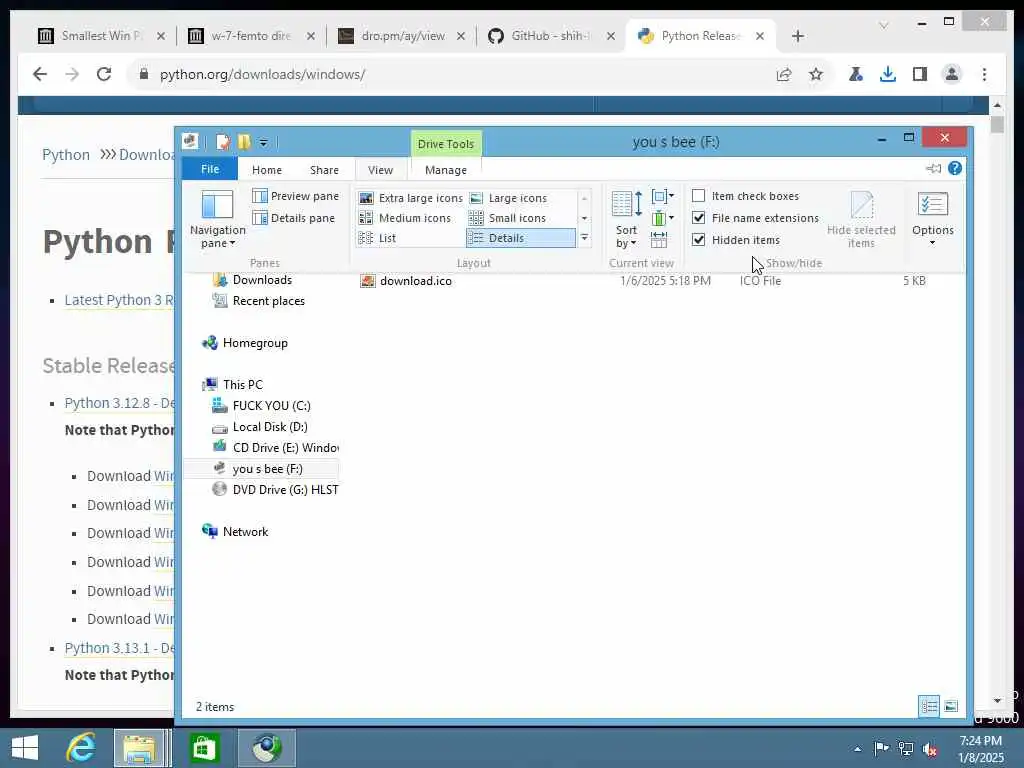1024x768 pixels.
Task: Click the New folder quick access icon
Action: 244,142
